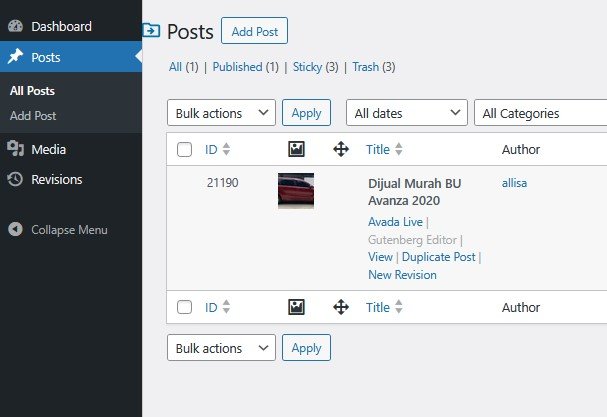The image size is (607, 417).
Task: Open the All Categories dropdown
Action: (x=540, y=113)
